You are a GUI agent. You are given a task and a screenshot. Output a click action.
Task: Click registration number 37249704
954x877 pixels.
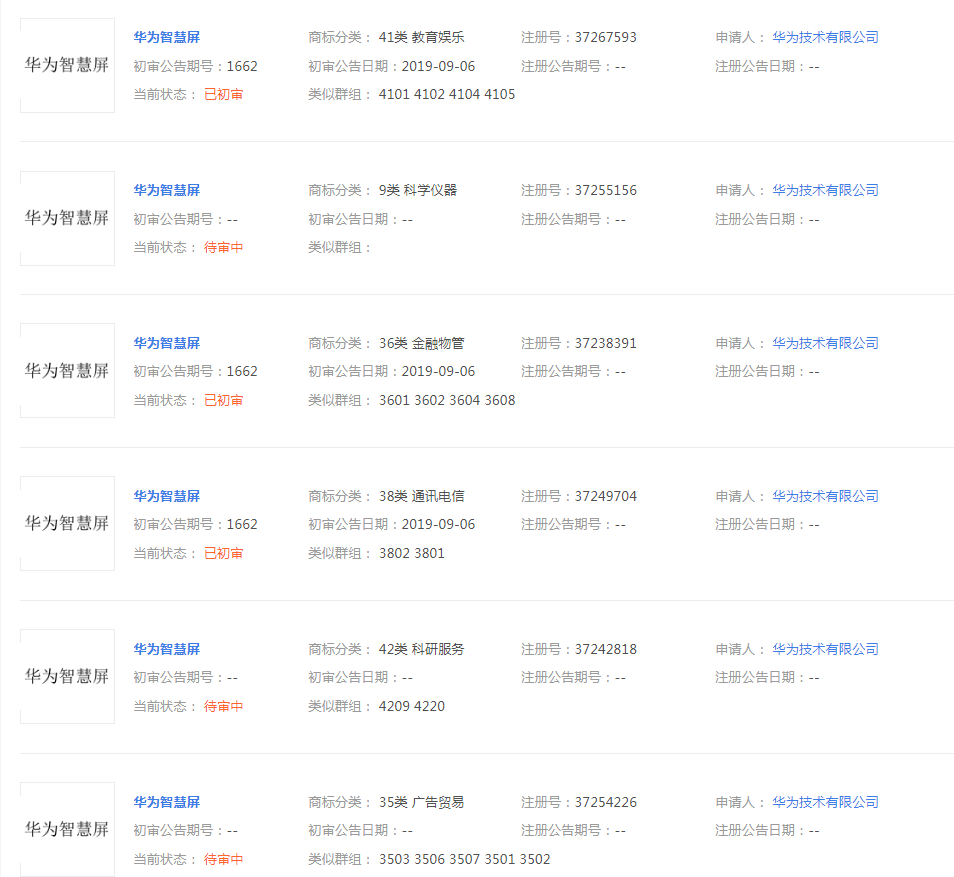[x=605, y=496]
